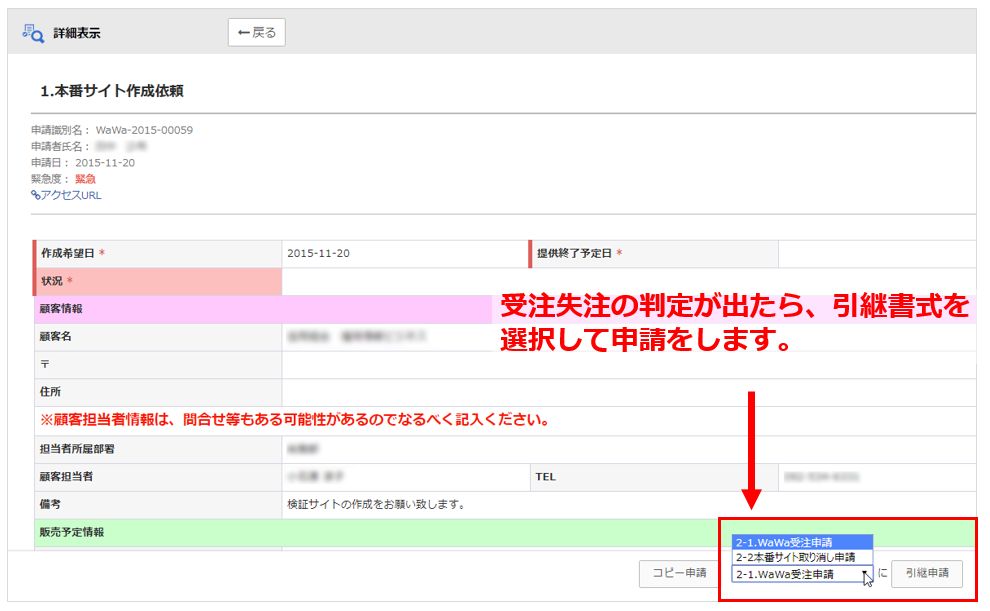Viewport: 990px width, 611px height.
Task: Click the 担当者所属部署 field label
Action: 75,449
